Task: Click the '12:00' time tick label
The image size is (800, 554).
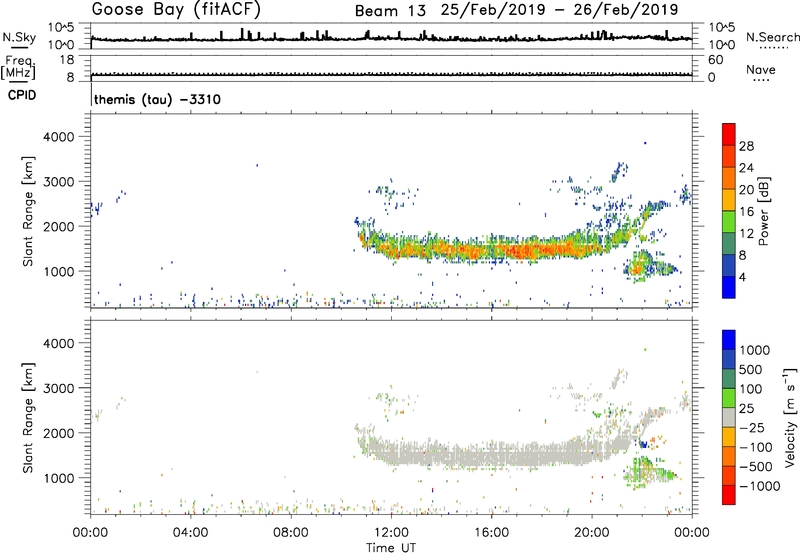Action: pyautogui.click(x=391, y=533)
